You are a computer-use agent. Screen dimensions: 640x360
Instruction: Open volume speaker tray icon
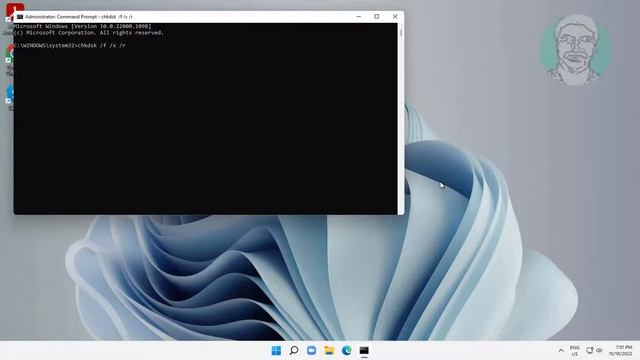(x=599, y=350)
